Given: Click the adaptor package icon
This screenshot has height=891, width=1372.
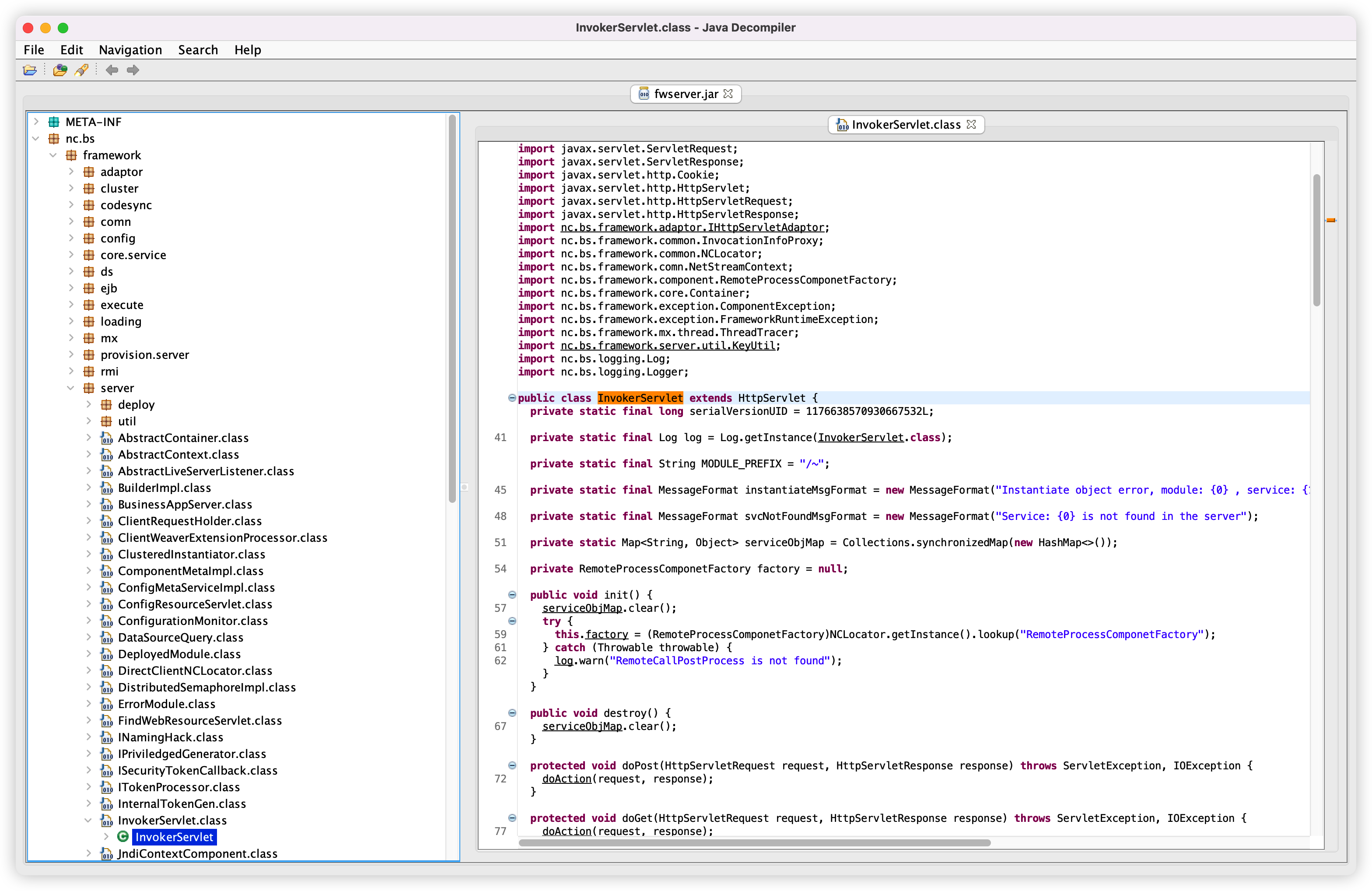Looking at the screenshot, I should coord(89,172).
